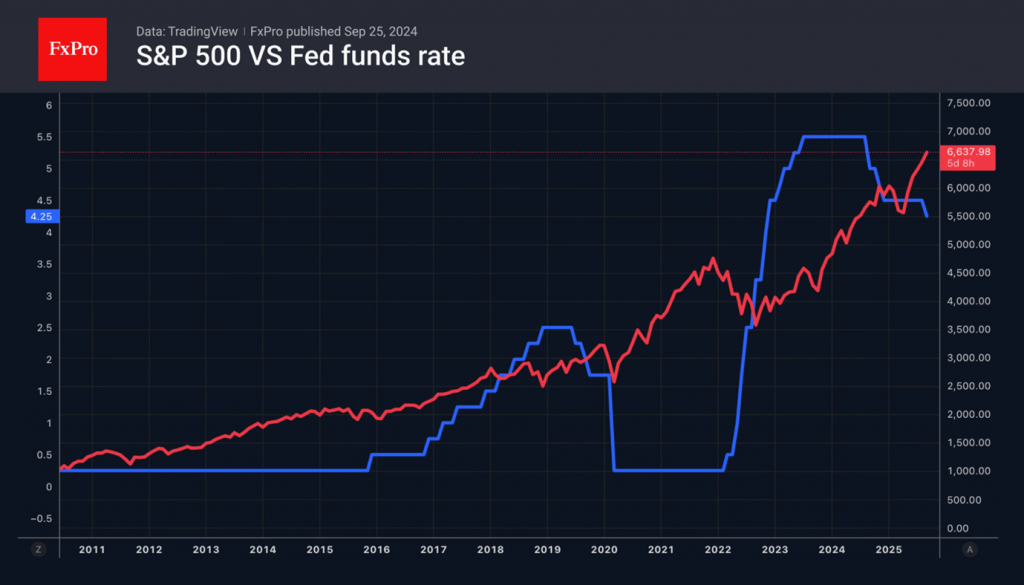Select 2020 on the time axis
The image size is (1024, 585).
click(604, 550)
